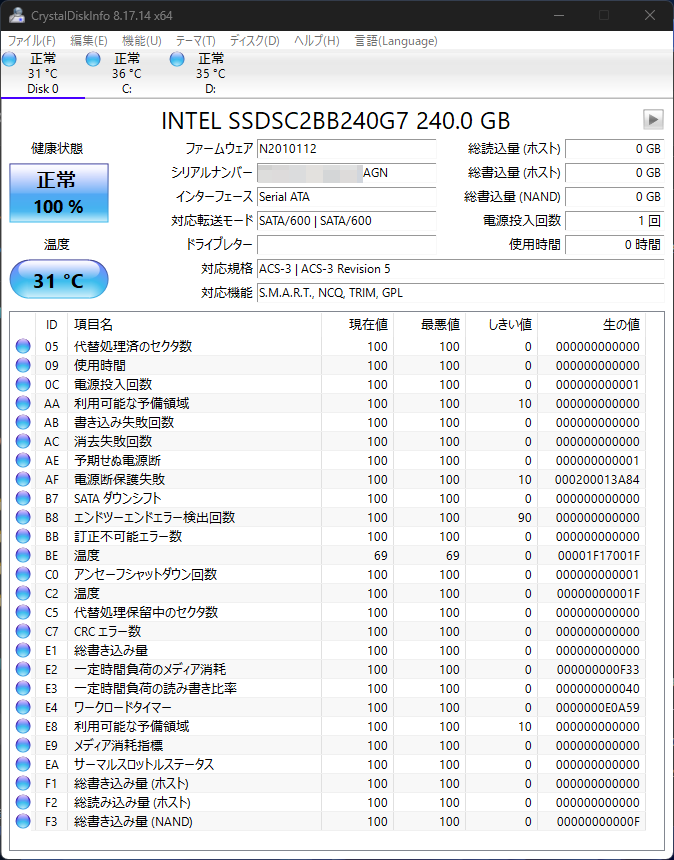674x860 pixels.
Task: Click the 項目名 column header
Action: click(194, 325)
